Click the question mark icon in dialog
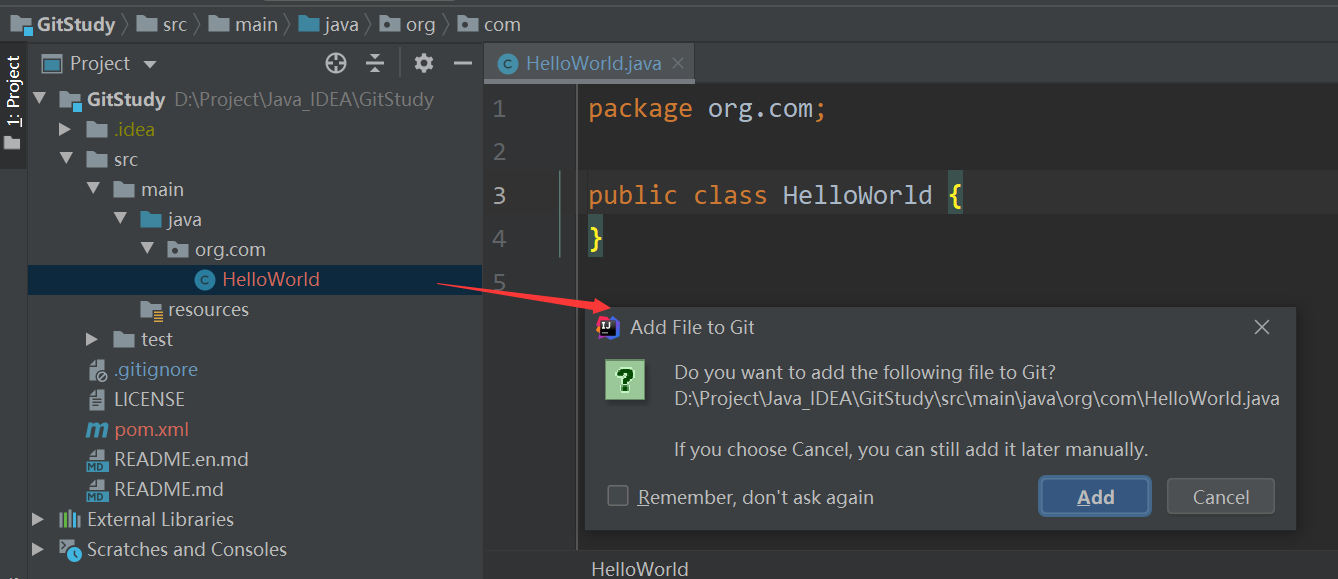 click(625, 380)
